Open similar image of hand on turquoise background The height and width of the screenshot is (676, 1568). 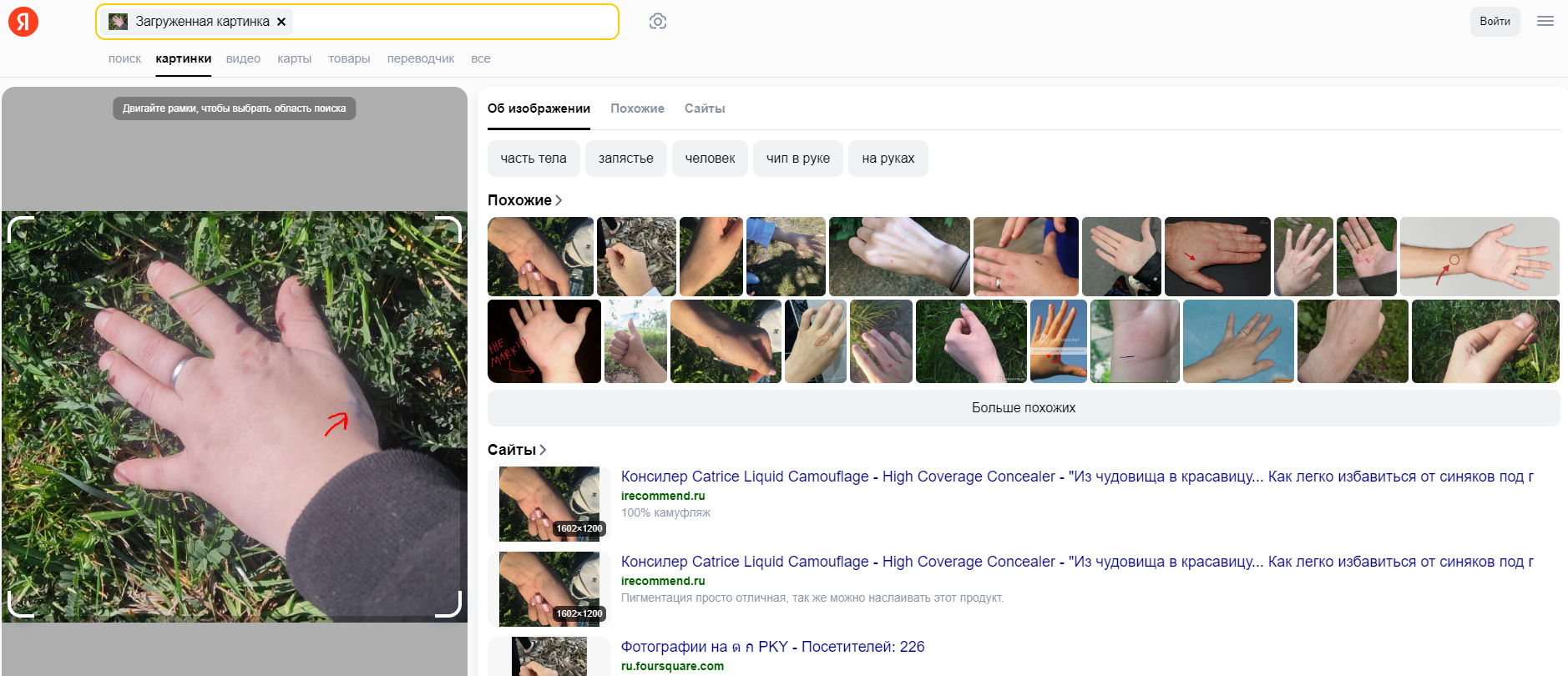point(1238,341)
